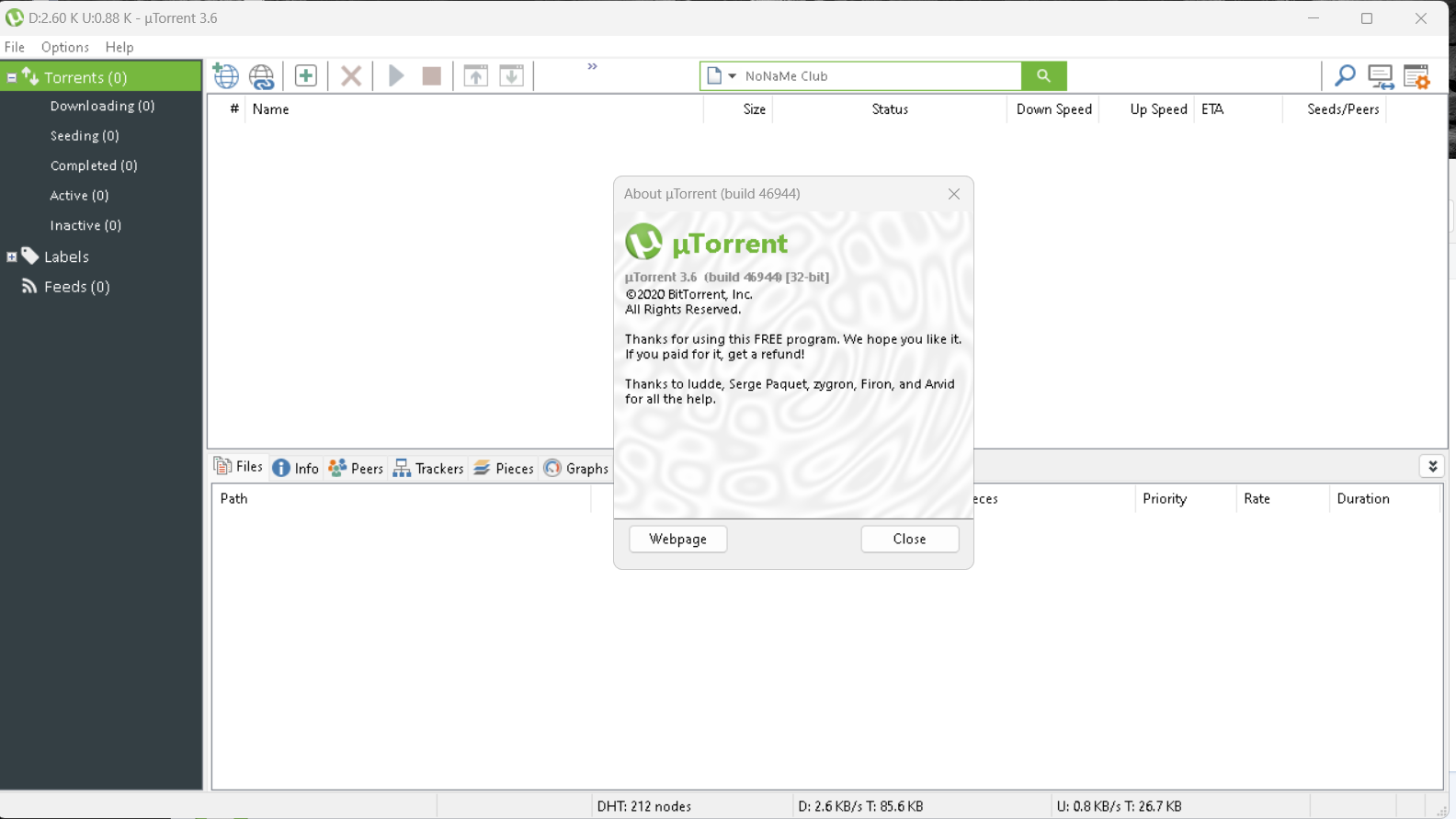Expand the toolbar overflow chevron
Image resolution: width=1456 pixels, height=819 pixels.
(x=593, y=66)
